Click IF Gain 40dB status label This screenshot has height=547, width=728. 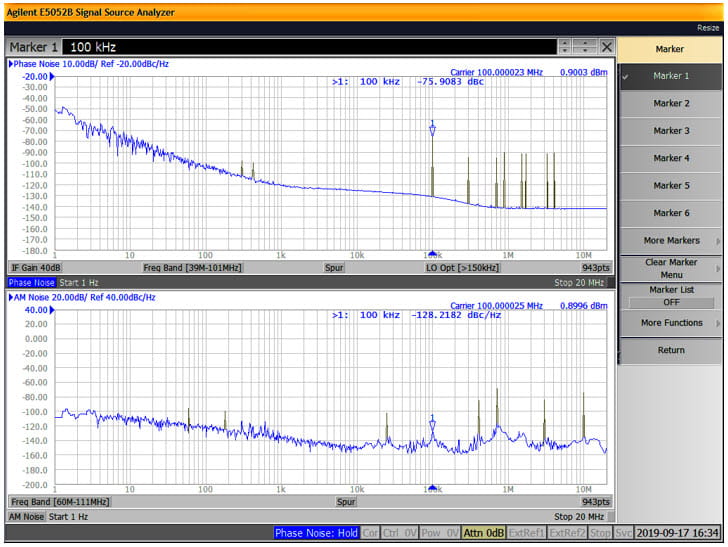click(x=36, y=268)
